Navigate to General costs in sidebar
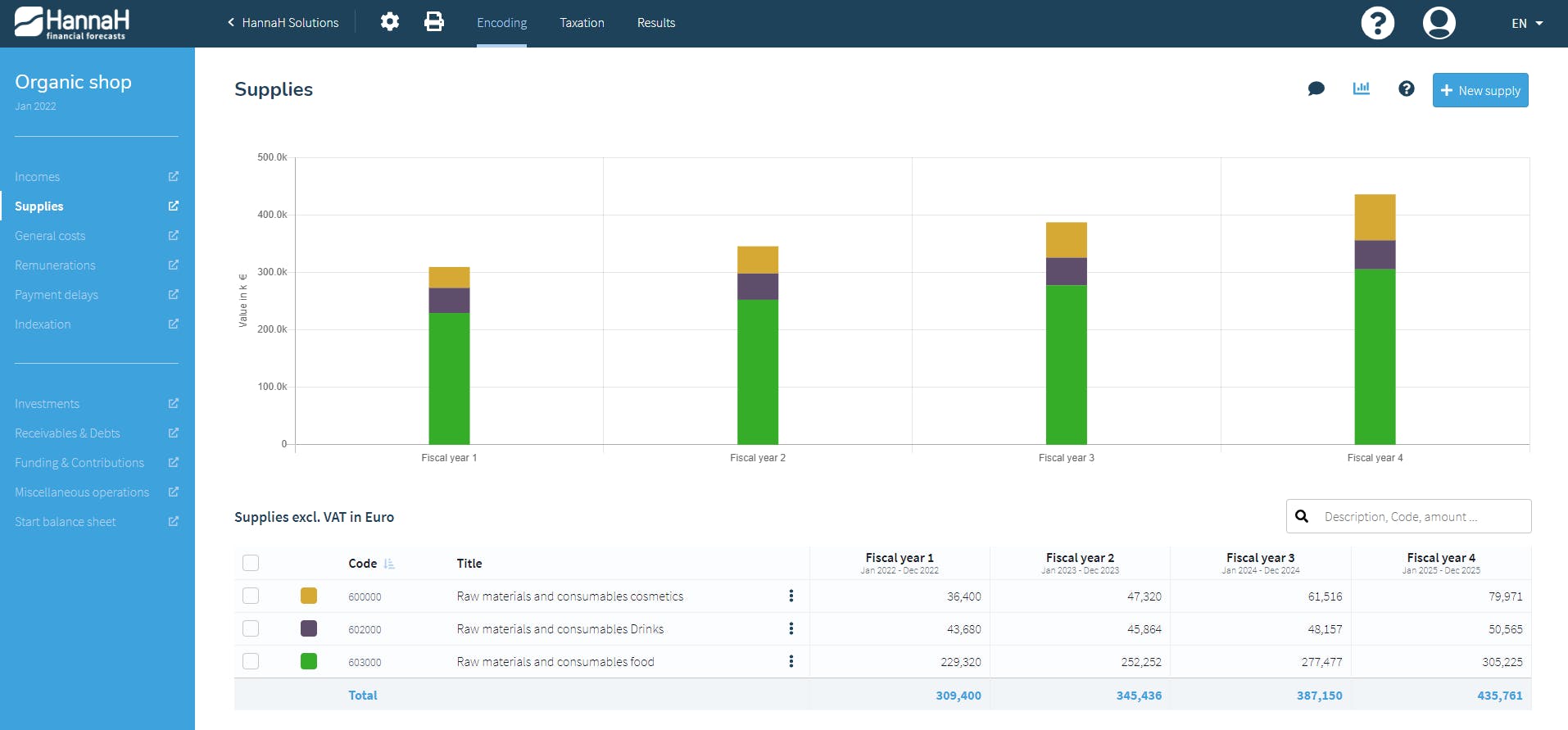 pos(50,236)
